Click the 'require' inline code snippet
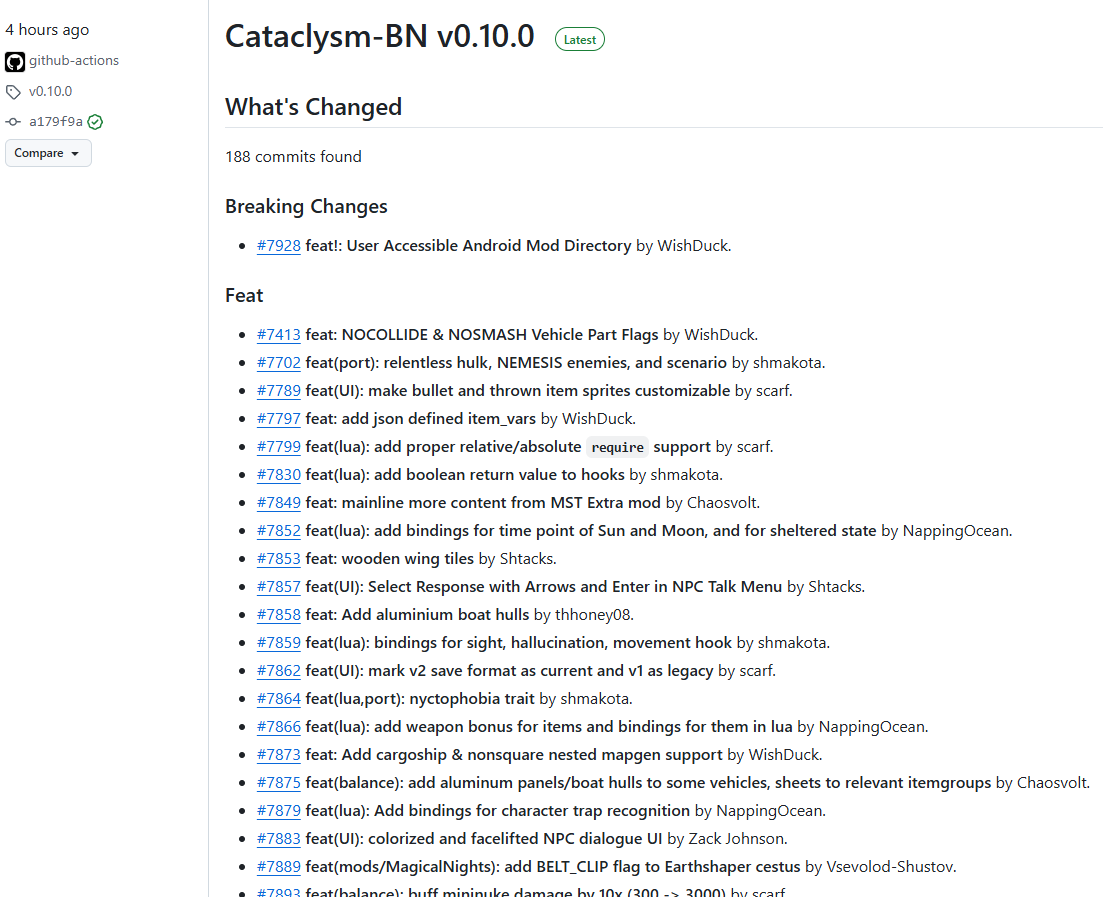This screenshot has height=897, width=1112. point(618,447)
